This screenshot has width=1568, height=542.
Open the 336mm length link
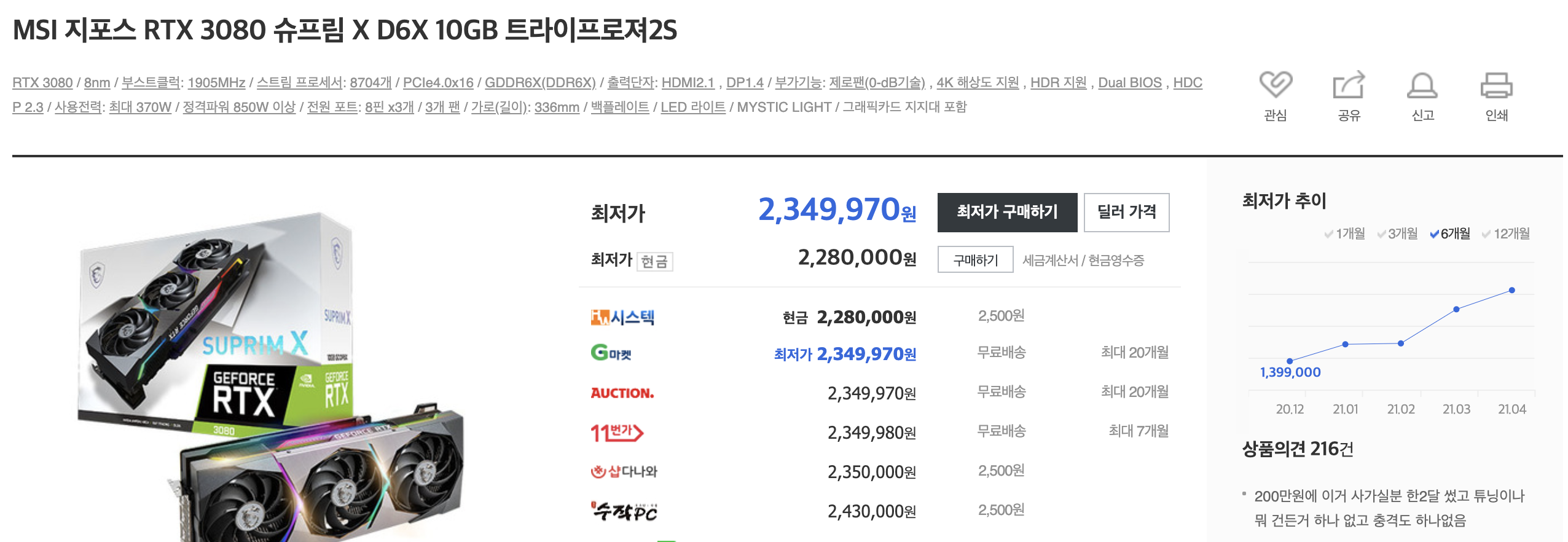[x=557, y=108]
